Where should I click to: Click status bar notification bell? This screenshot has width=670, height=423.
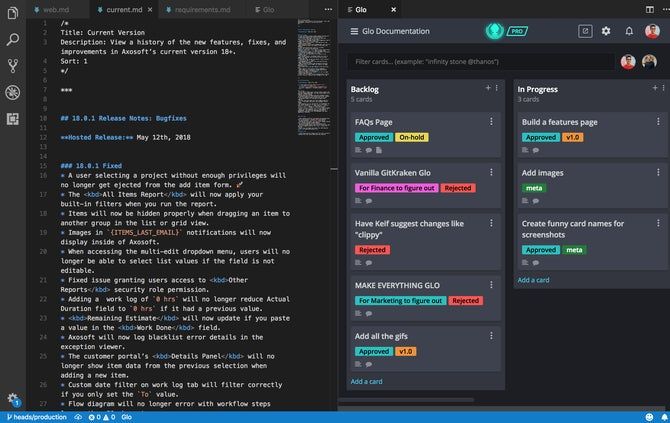point(665,417)
